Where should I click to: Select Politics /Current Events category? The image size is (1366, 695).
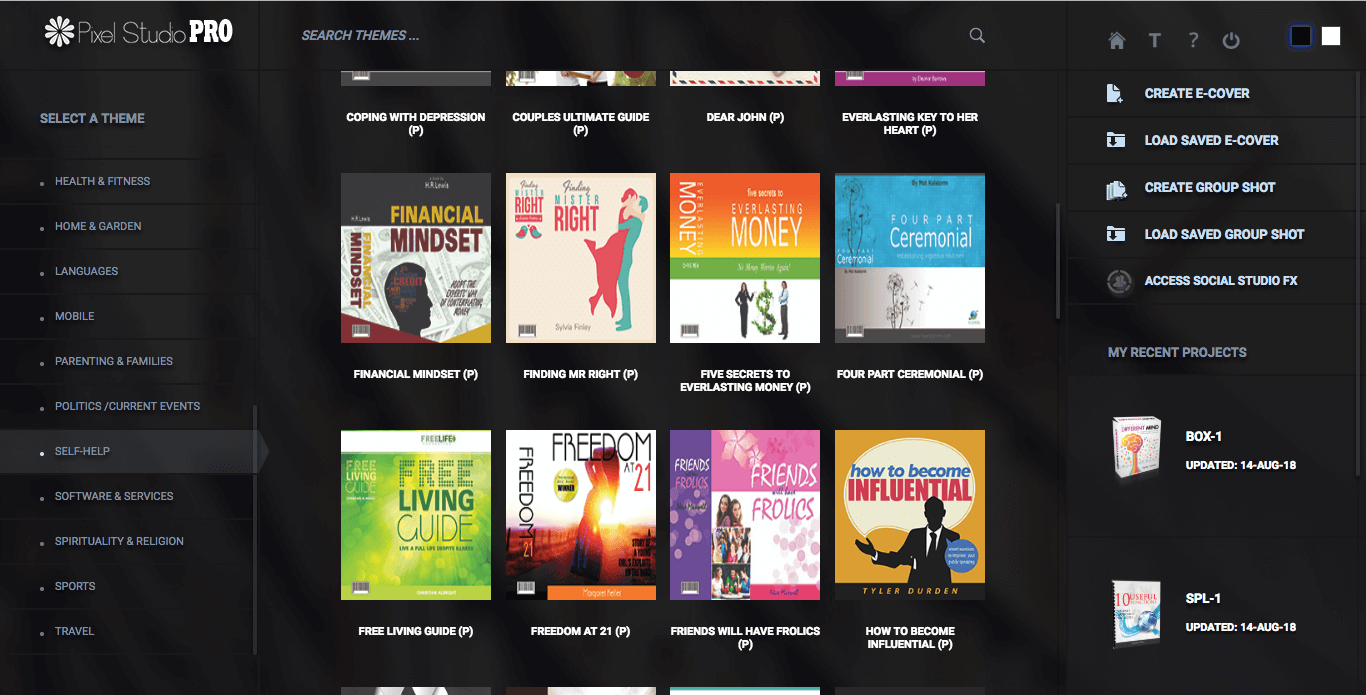pyautogui.click(x=127, y=406)
